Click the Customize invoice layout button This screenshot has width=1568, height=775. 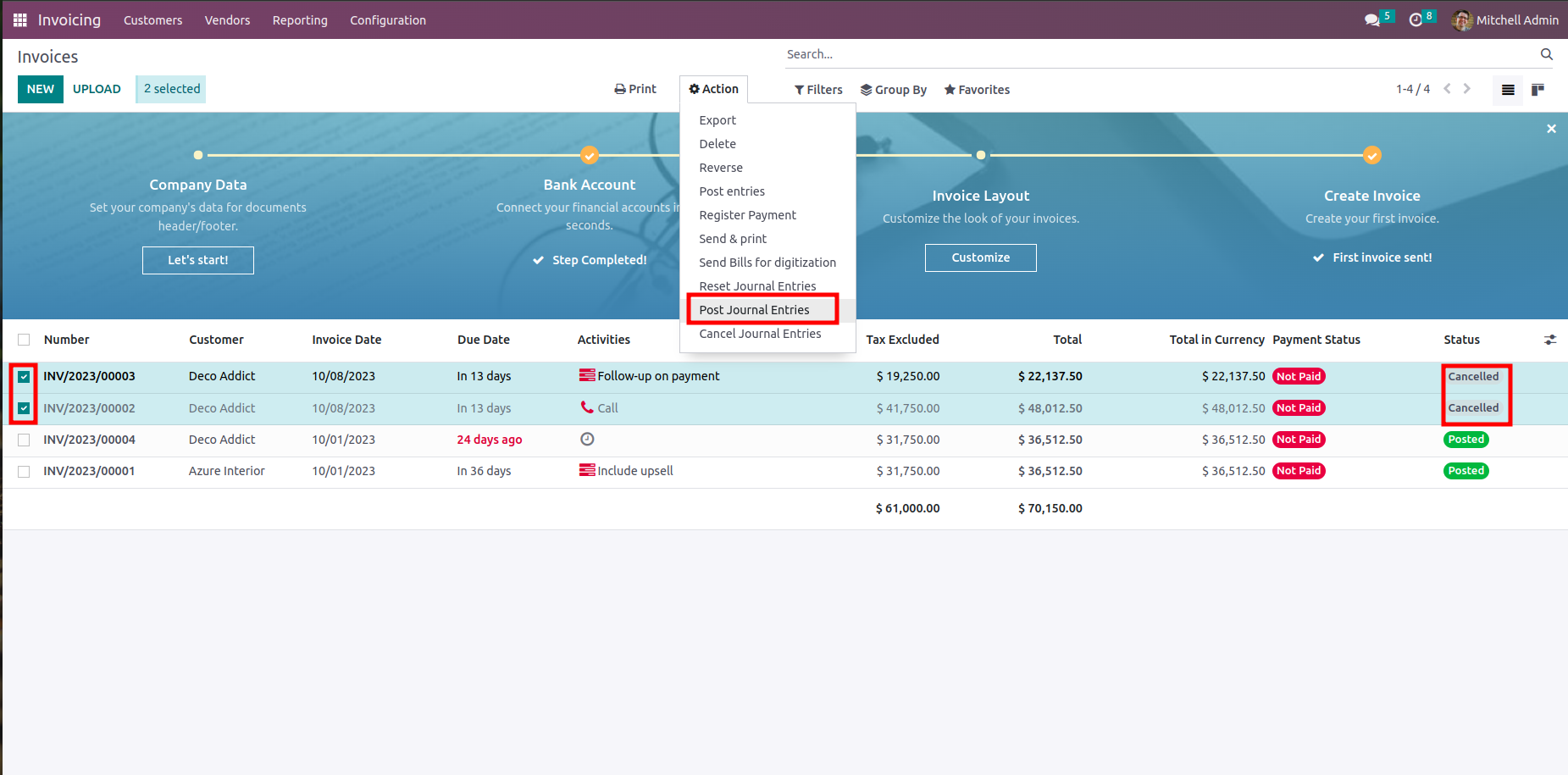click(x=981, y=257)
